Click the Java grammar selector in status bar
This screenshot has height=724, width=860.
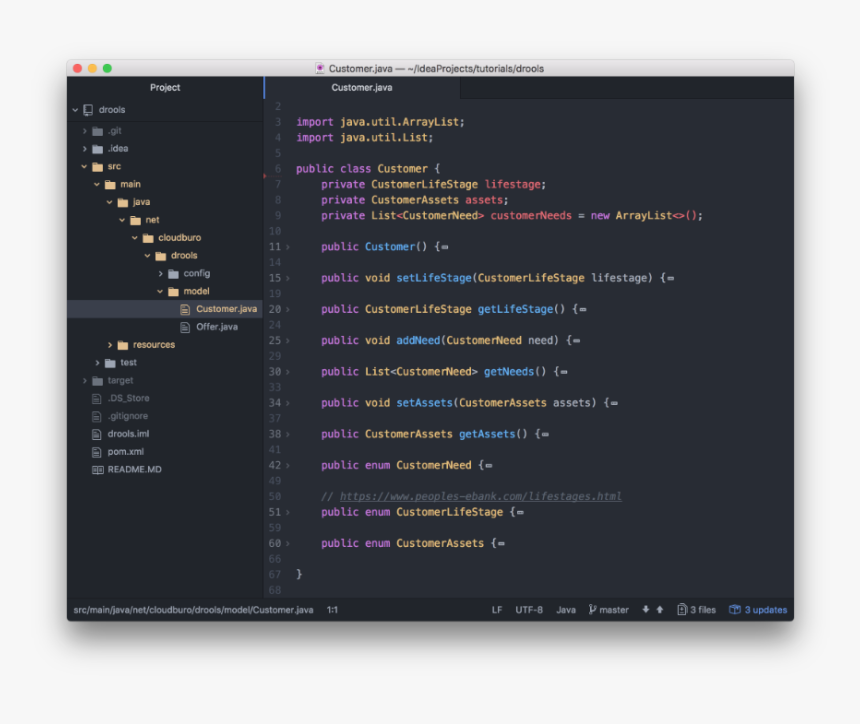point(566,610)
